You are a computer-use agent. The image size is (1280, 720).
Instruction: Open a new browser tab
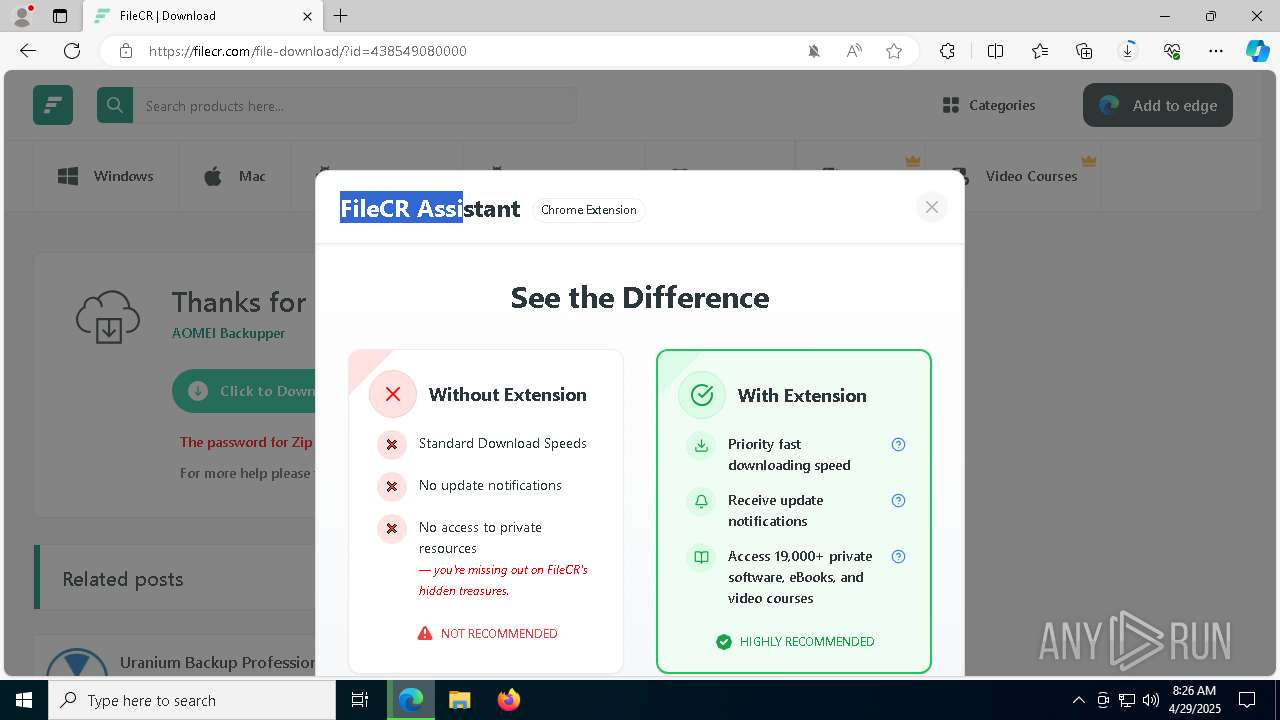coord(341,16)
